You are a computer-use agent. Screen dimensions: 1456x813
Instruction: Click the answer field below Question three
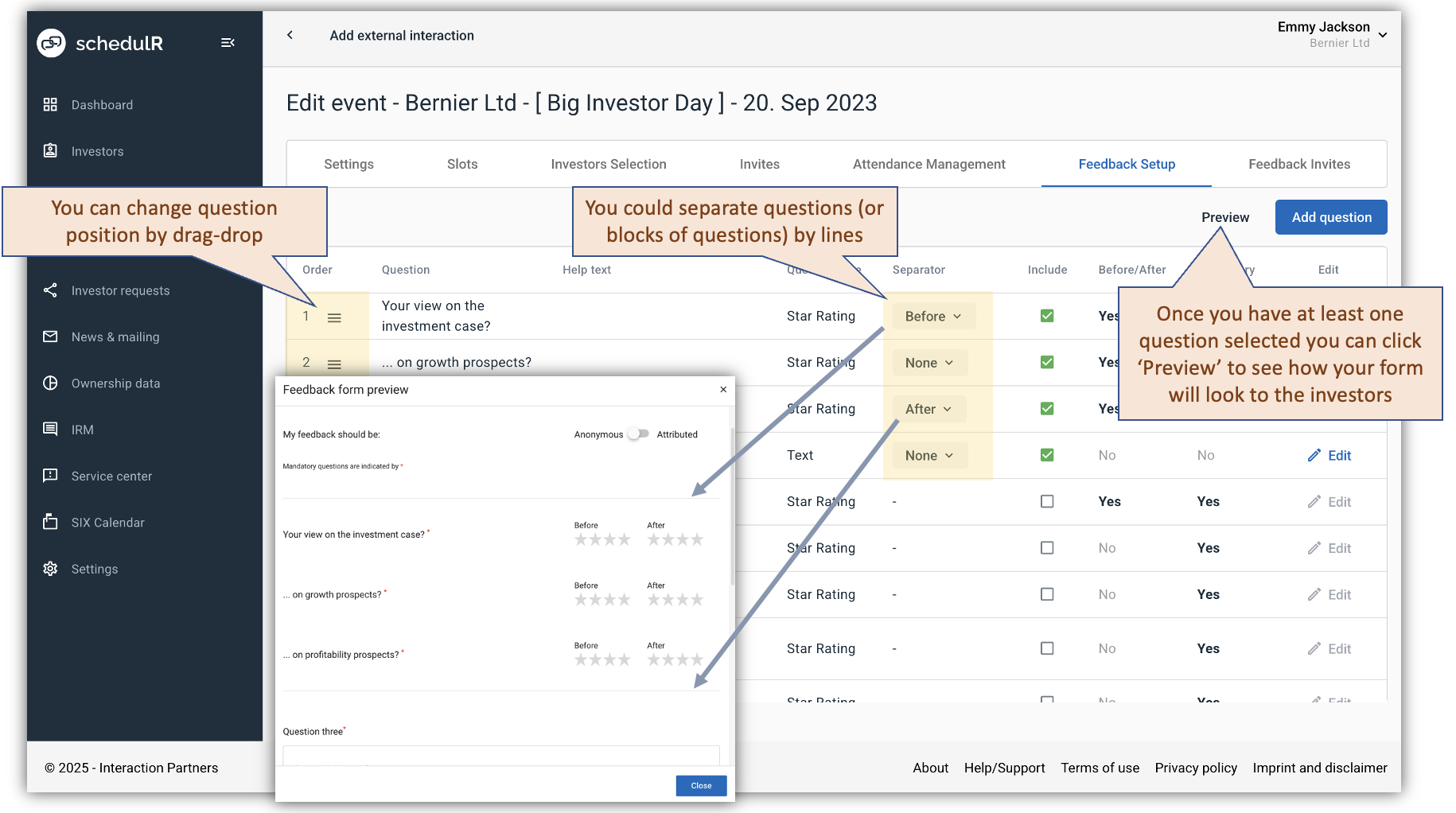click(500, 757)
